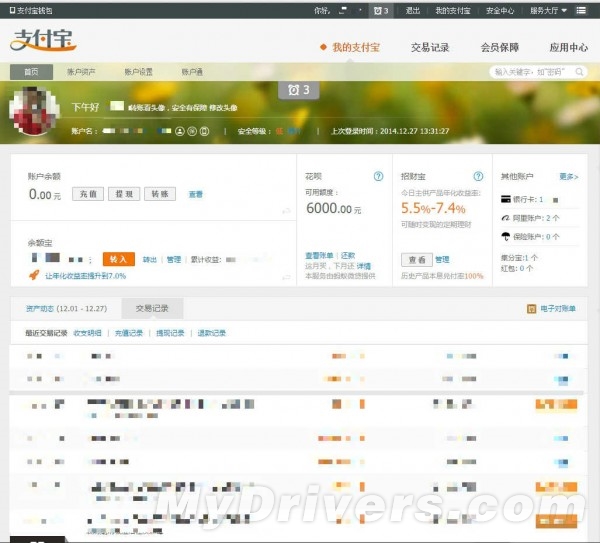
Task: Open the 交易记录 main navigation item
Action: point(430,47)
